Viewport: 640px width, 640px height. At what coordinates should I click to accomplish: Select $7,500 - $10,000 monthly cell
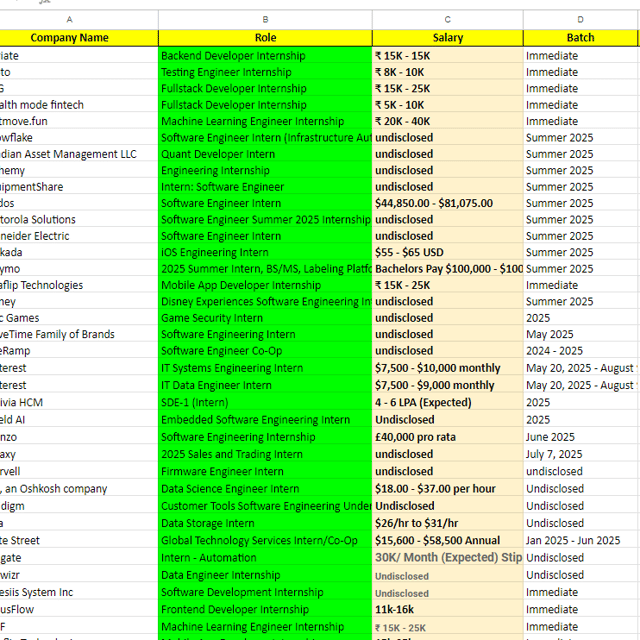[448, 368]
